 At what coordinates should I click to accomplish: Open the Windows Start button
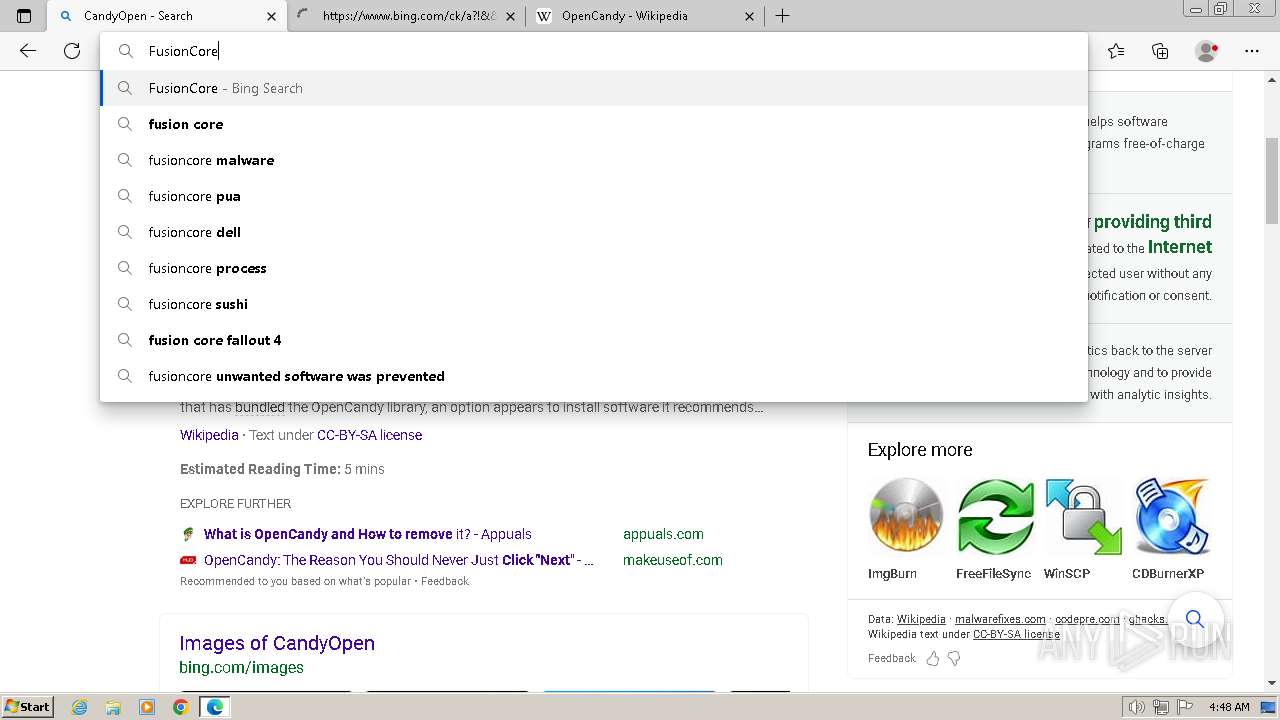tap(28, 707)
